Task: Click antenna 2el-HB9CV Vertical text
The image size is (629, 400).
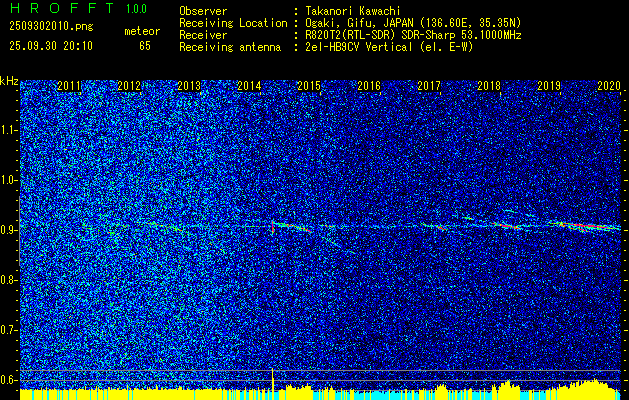Action: (x=389, y=47)
